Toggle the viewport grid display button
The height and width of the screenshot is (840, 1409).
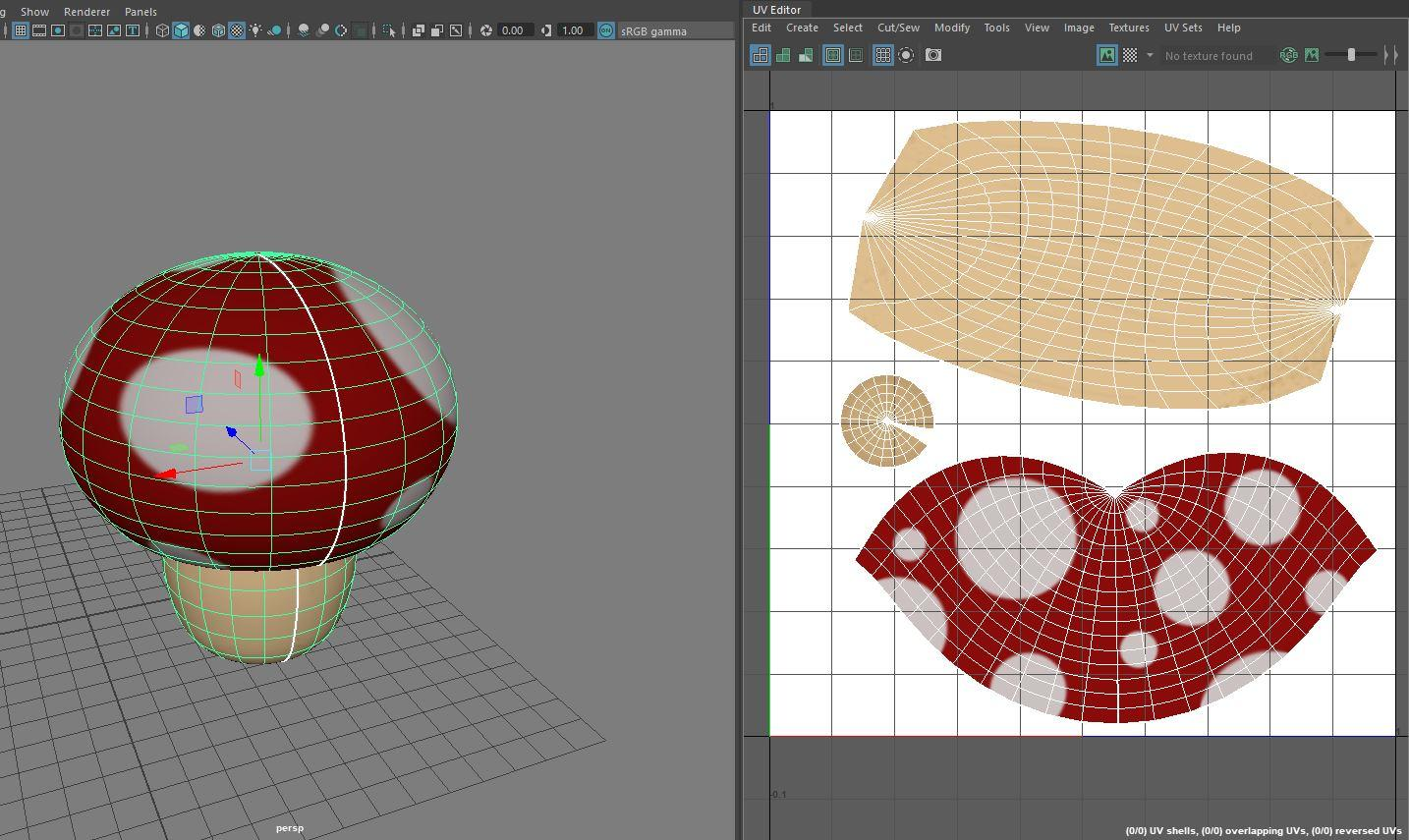point(21,30)
